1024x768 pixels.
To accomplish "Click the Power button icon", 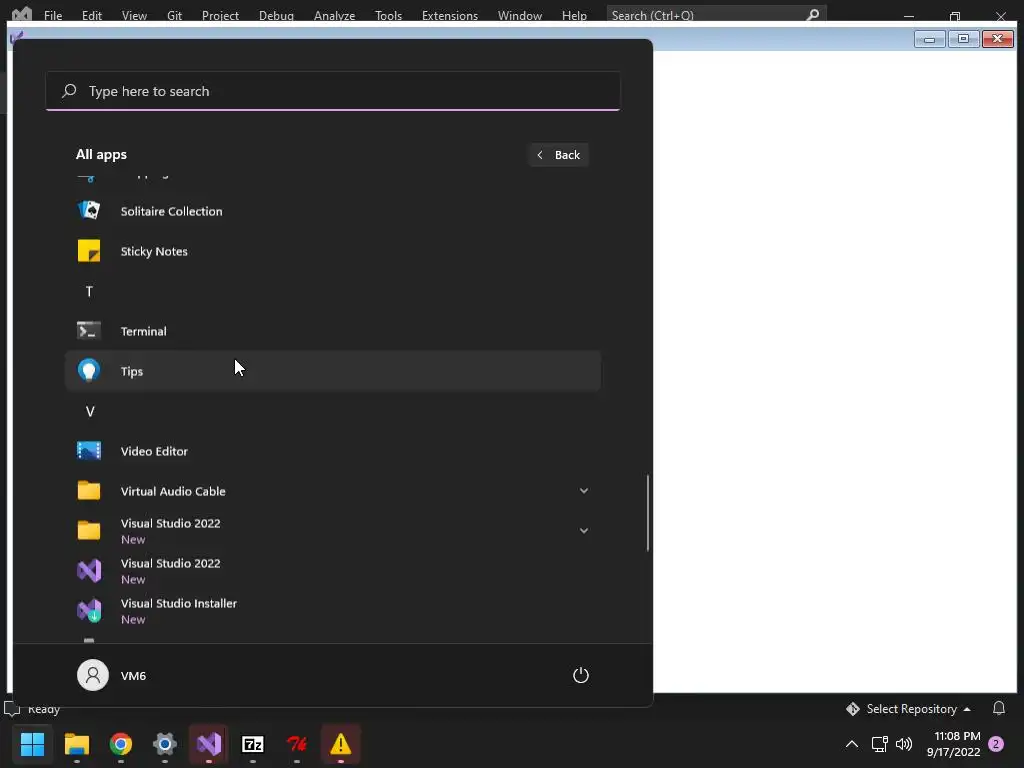I will (581, 675).
